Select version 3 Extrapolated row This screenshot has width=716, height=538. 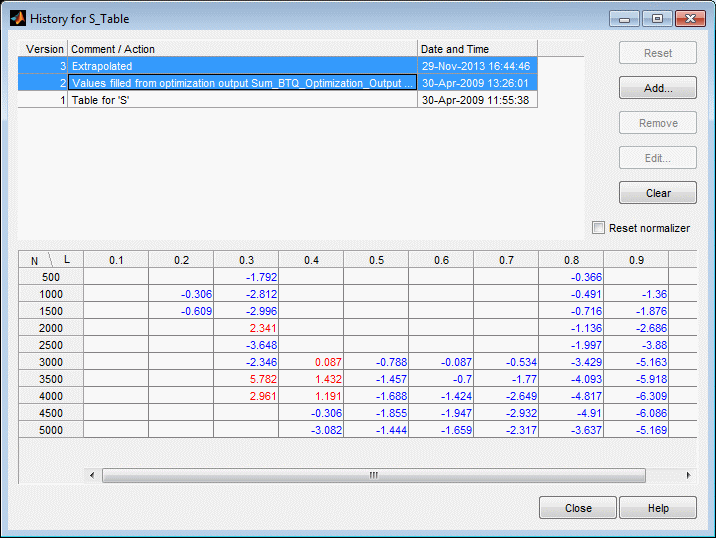point(278,66)
